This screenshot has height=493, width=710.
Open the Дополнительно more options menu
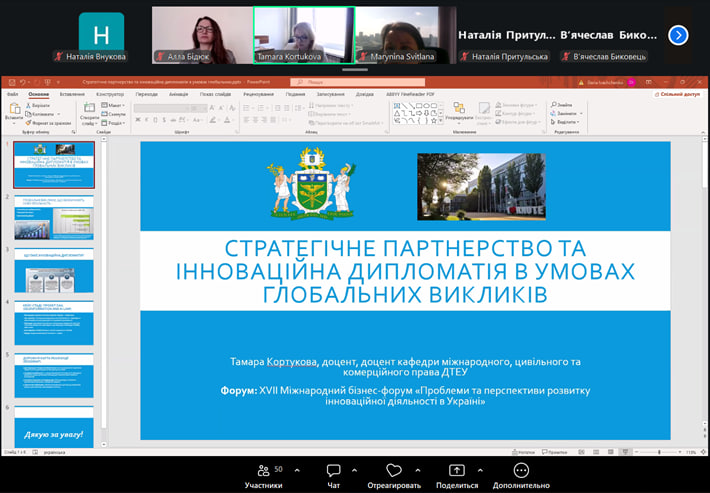[521, 470]
